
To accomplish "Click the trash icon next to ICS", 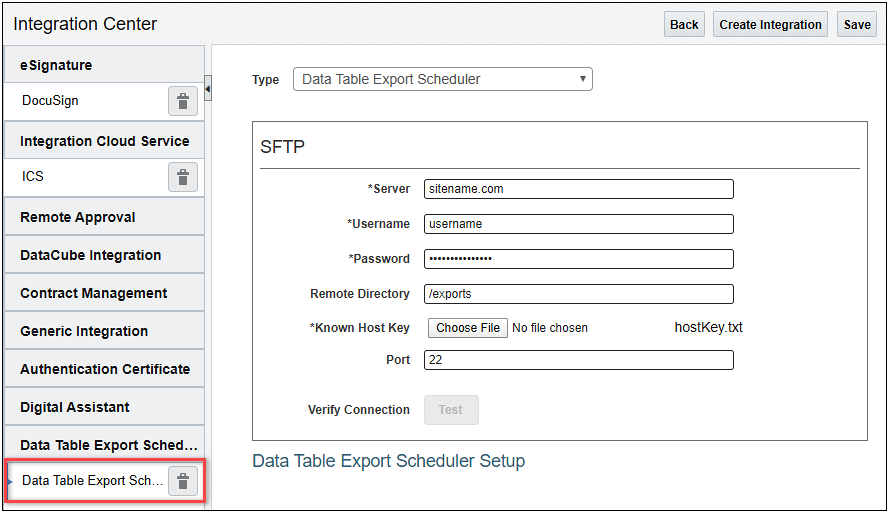I will [x=182, y=177].
